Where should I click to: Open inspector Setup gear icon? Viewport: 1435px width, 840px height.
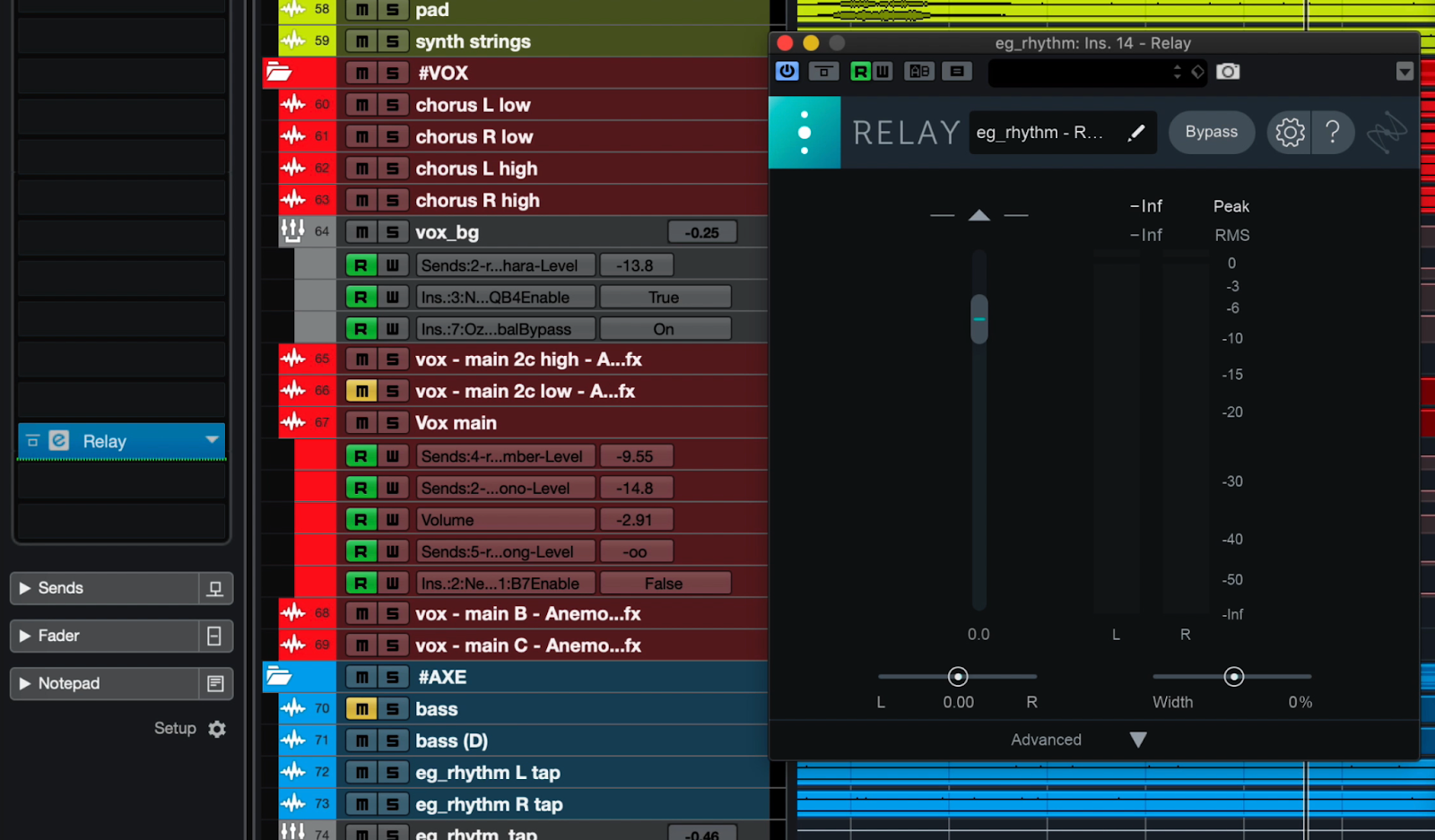pyautogui.click(x=217, y=729)
